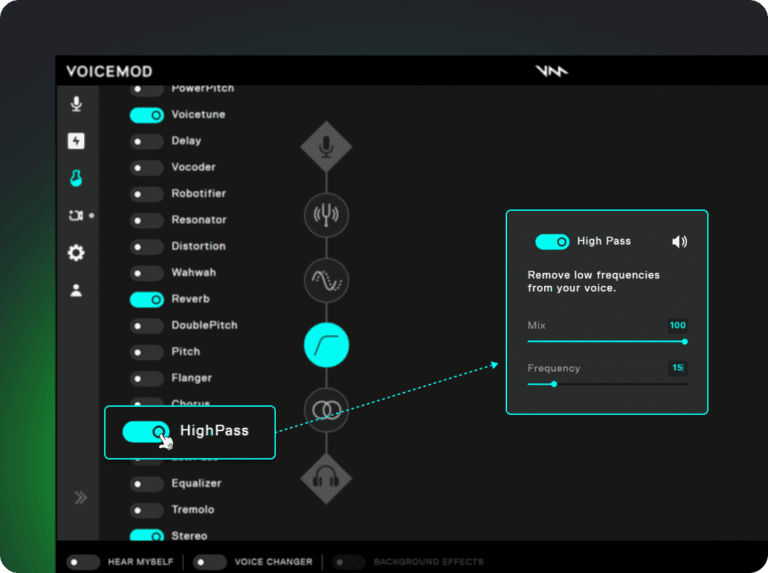768x573 pixels.
Task: Mute High Pass using speaker icon
Action: 680,242
